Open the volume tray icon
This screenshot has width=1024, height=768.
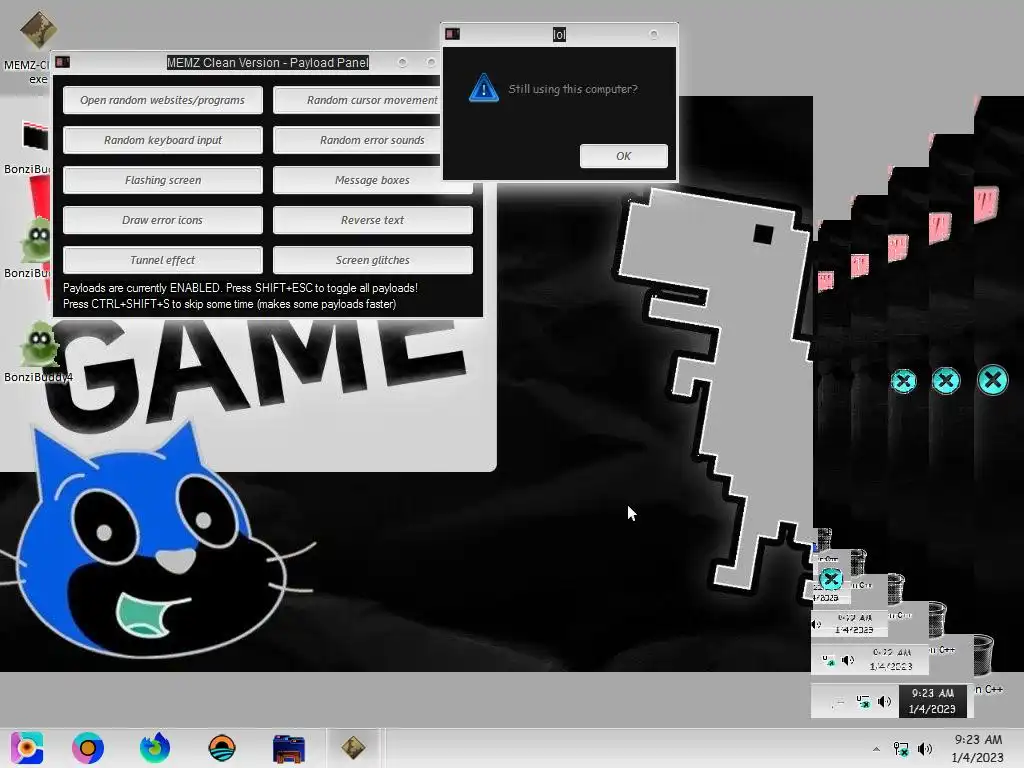(x=925, y=749)
